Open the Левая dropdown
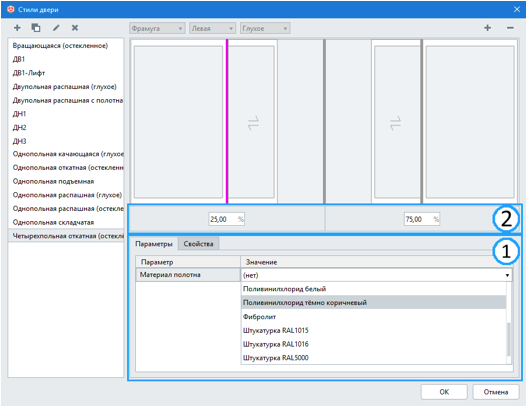Screen dimensions: 528x409 212,29
